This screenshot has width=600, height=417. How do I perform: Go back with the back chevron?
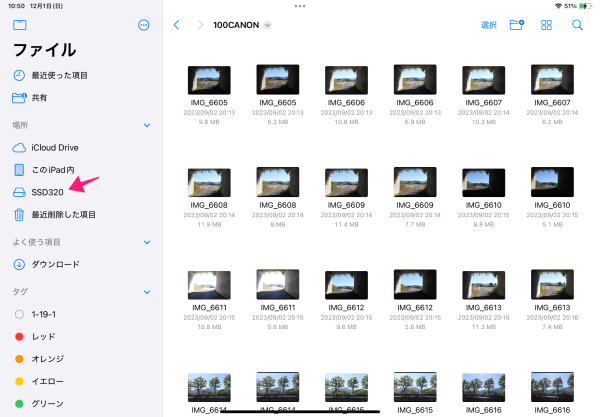coord(177,24)
